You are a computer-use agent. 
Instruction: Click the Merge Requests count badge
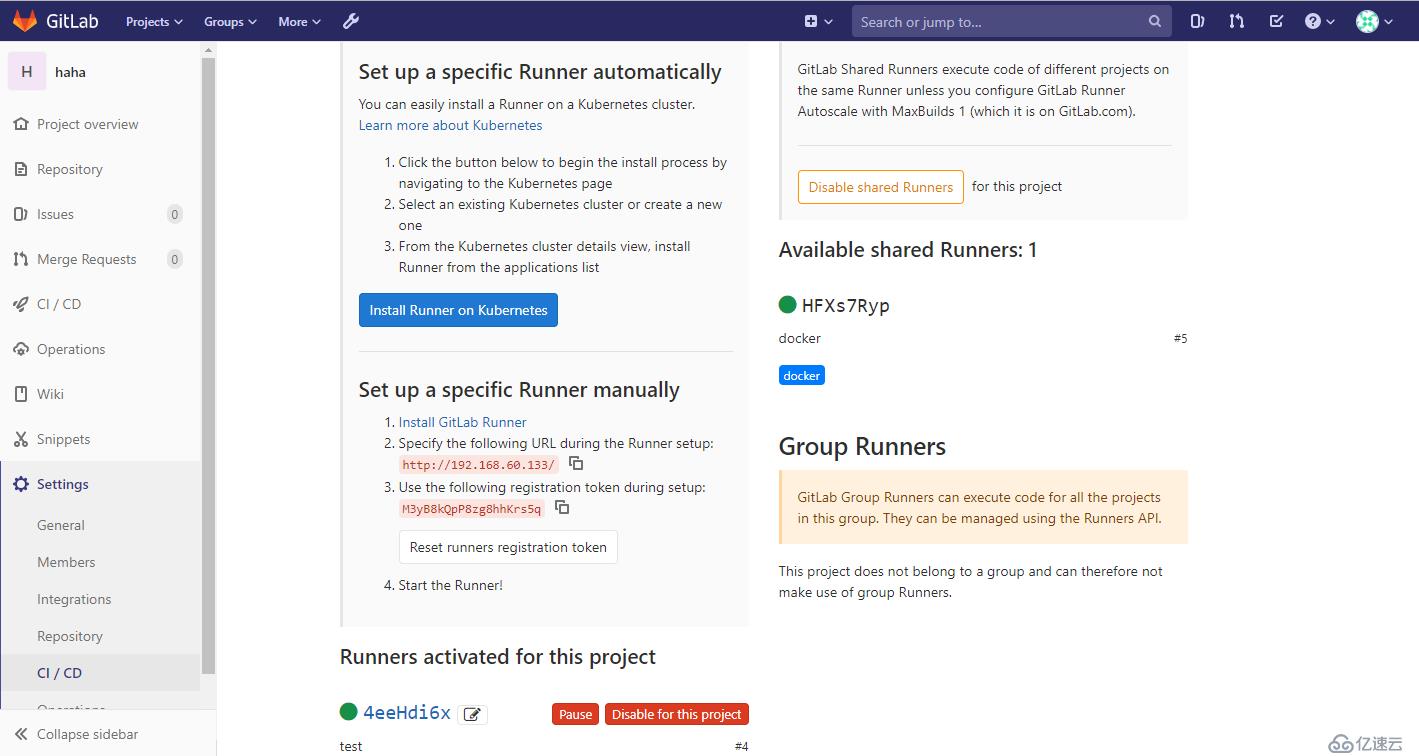(x=175, y=259)
